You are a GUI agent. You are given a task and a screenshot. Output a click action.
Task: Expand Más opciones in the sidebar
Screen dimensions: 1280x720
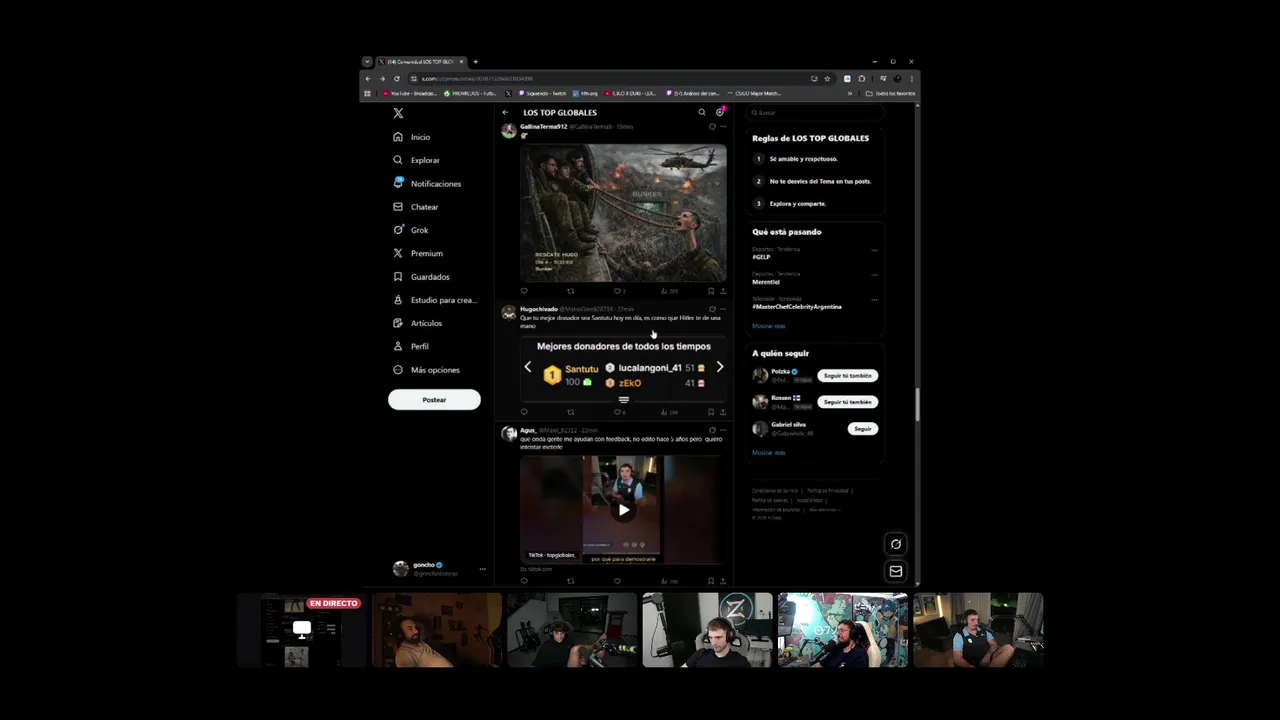coord(426,370)
